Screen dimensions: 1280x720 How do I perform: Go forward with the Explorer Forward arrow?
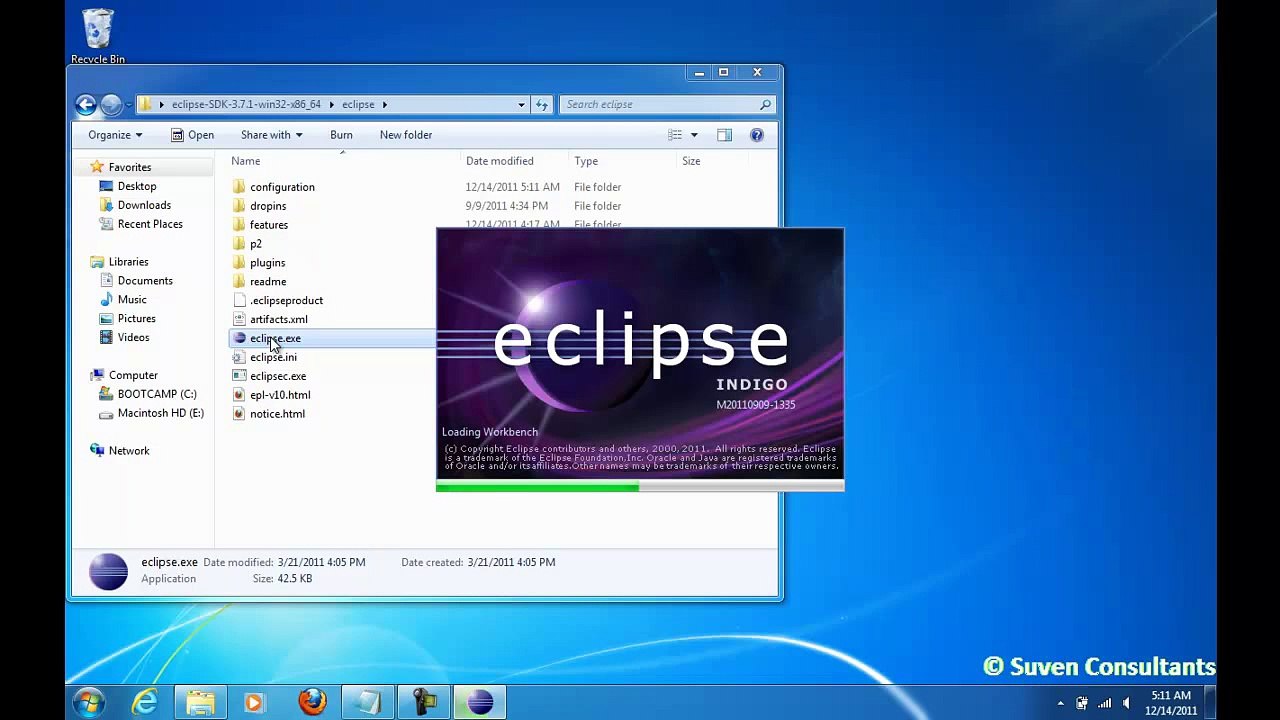(110, 104)
